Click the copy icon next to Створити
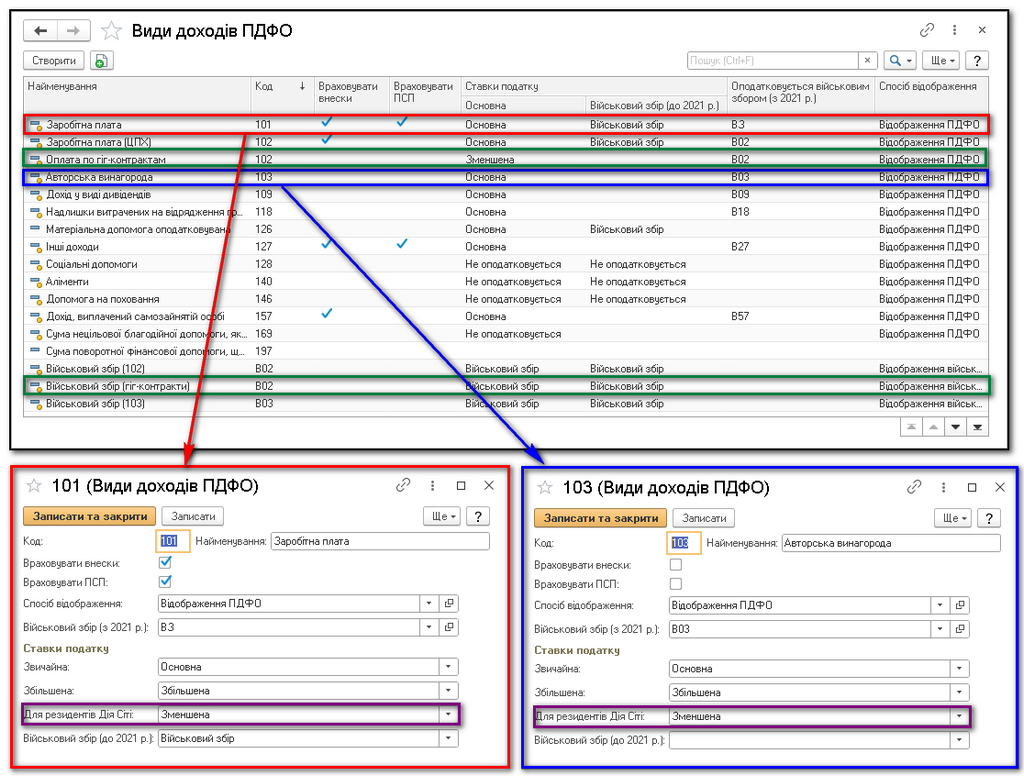Image resolution: width=1024 pixels, height=776 pixels. [100, 61]
